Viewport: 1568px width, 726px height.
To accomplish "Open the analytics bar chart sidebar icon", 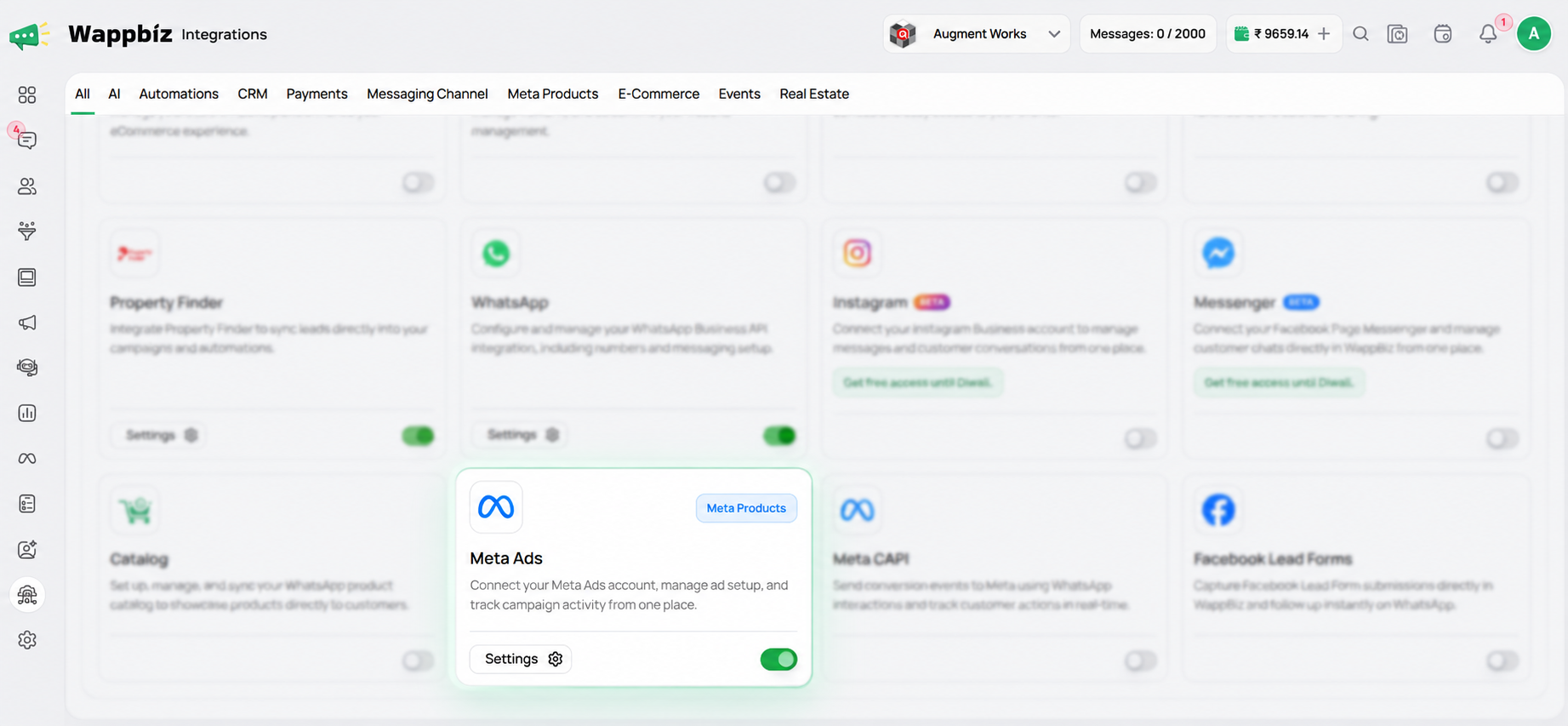I will (x=27, y=413).
